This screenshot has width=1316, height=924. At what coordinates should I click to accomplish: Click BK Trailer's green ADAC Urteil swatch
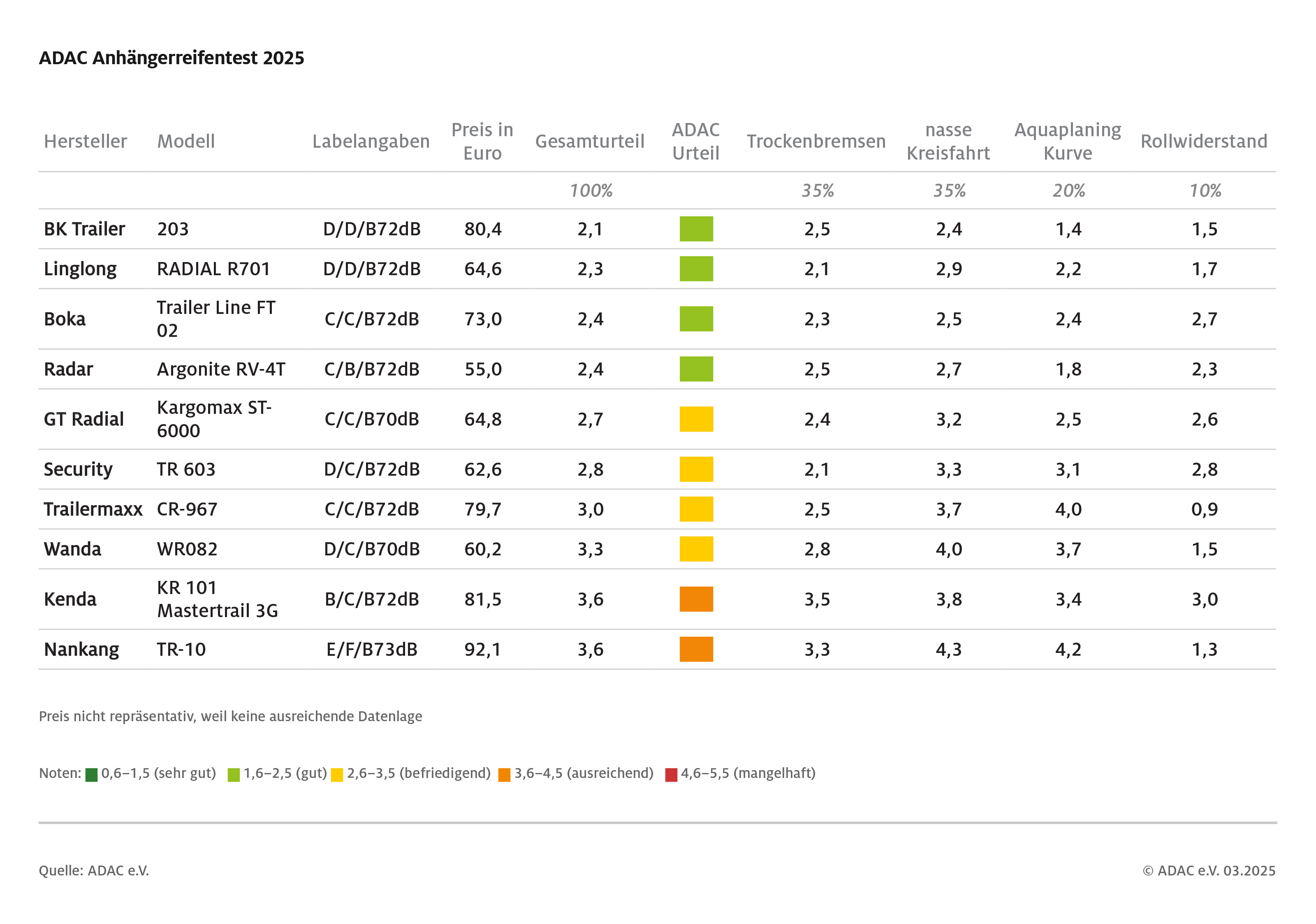pos(696,229)
